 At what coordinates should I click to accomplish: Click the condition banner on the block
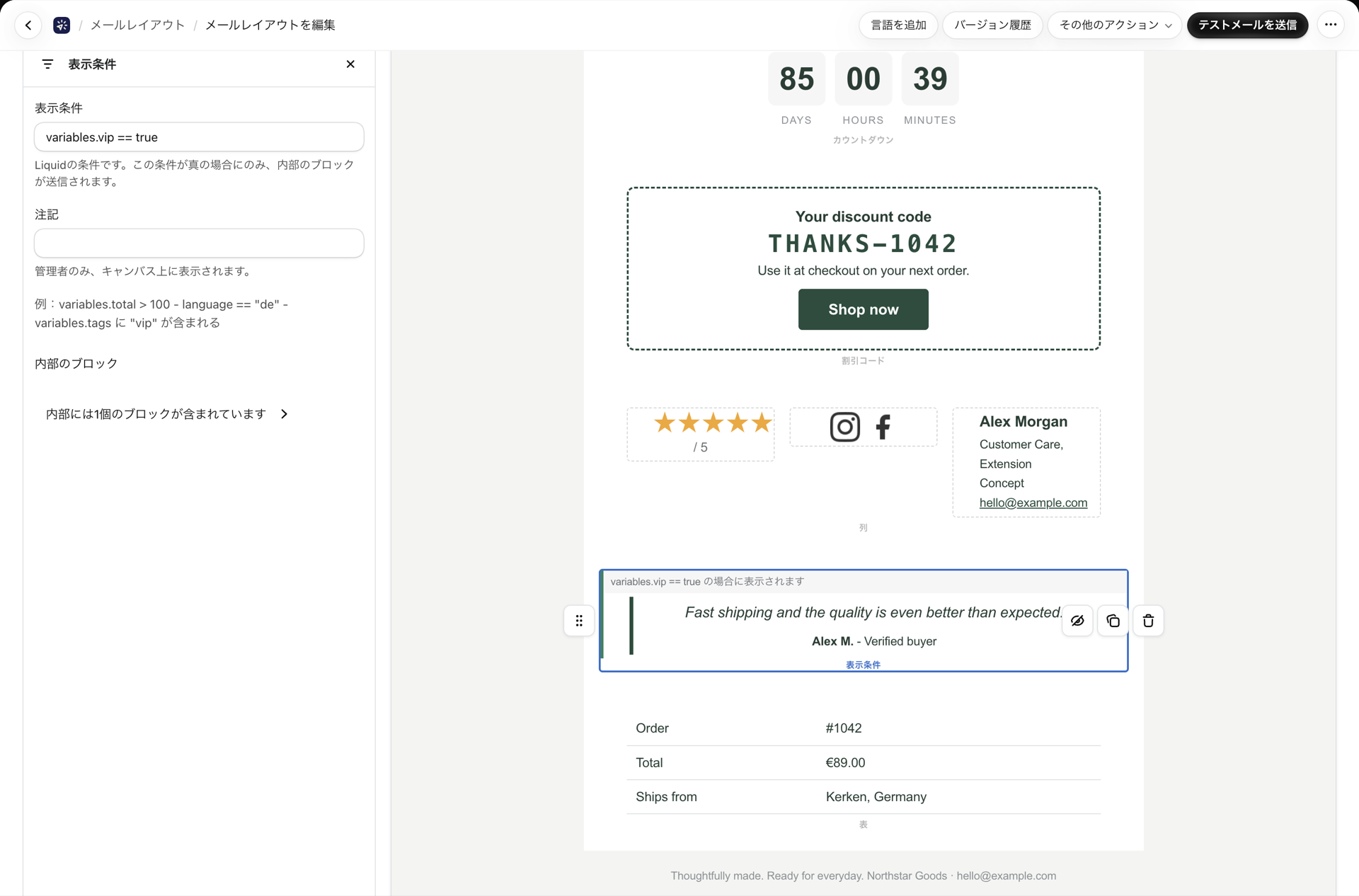(864, 582)
